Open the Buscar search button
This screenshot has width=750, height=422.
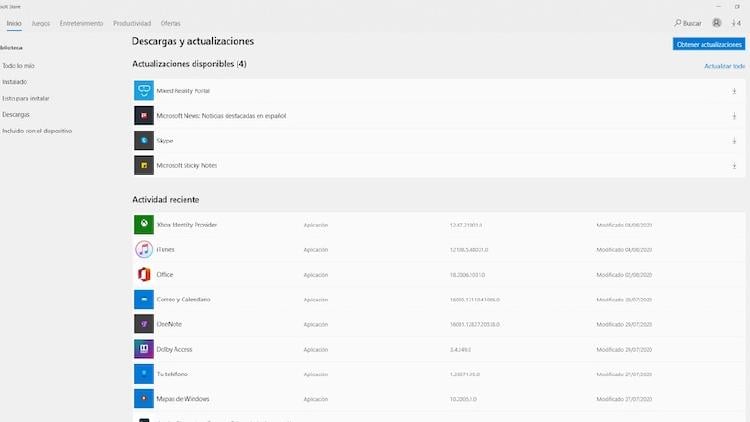click(x=688, y=23)
